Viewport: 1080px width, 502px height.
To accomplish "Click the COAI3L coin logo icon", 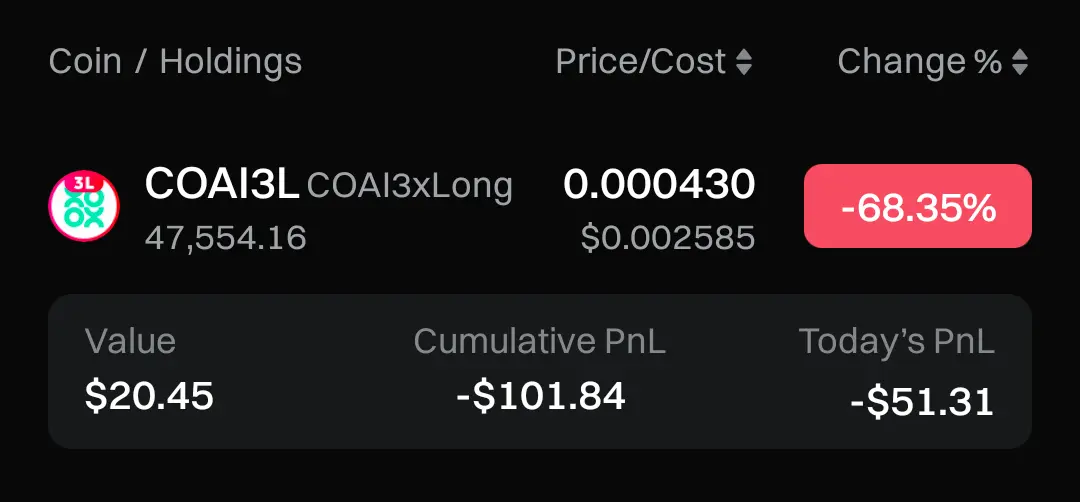I will point(84,206).
